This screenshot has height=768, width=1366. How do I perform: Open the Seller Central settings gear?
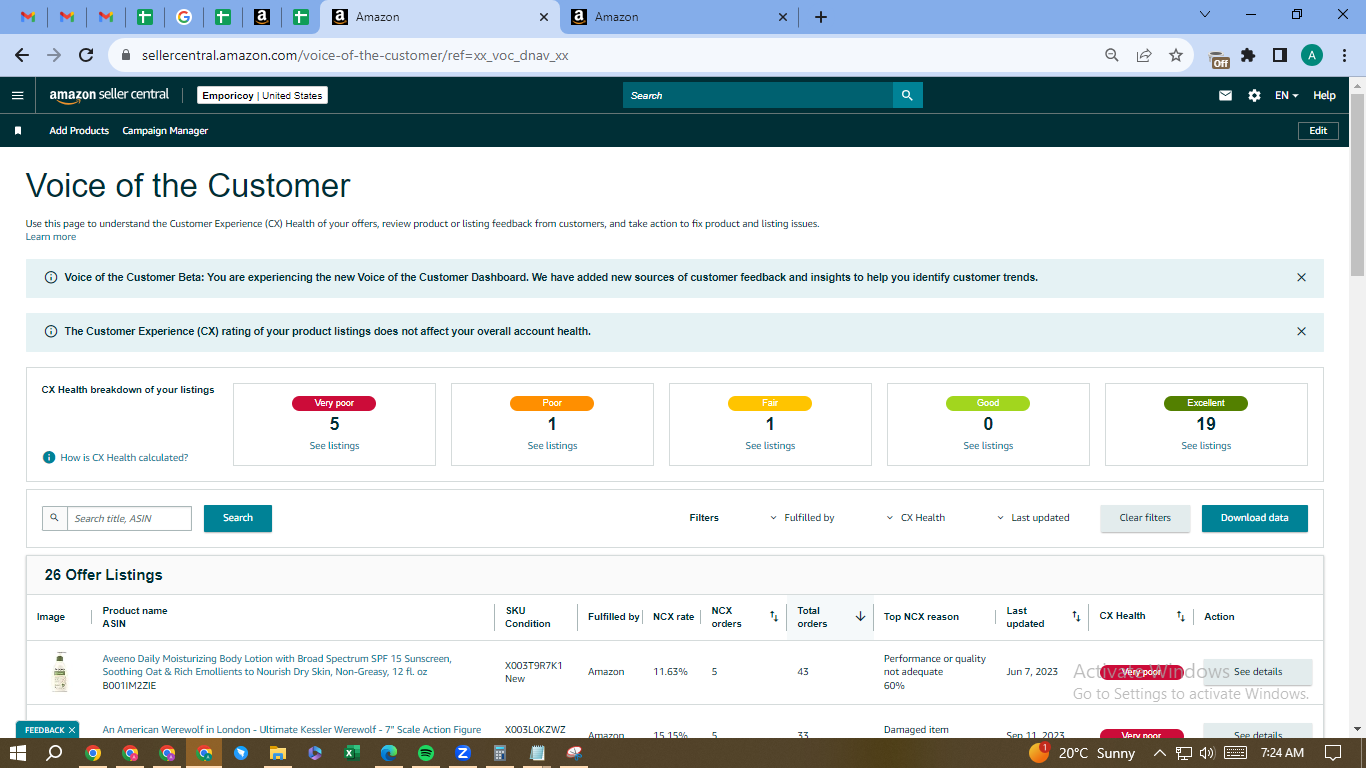pyautogui.click(x=1254, y=95)
